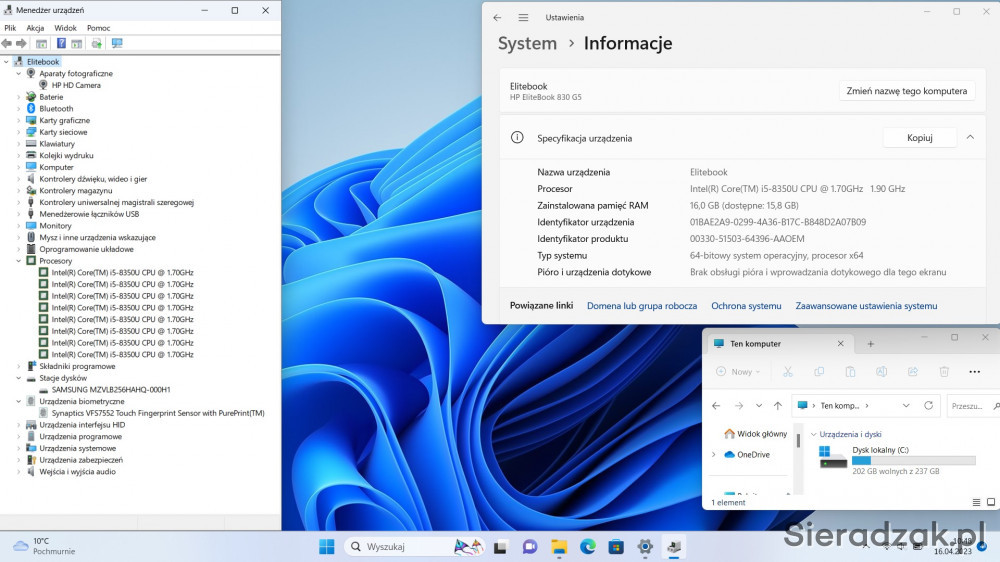The image size is (1000, 562).
Task: Open the Windows Start button on taskbar
Action: coord(327,547)
